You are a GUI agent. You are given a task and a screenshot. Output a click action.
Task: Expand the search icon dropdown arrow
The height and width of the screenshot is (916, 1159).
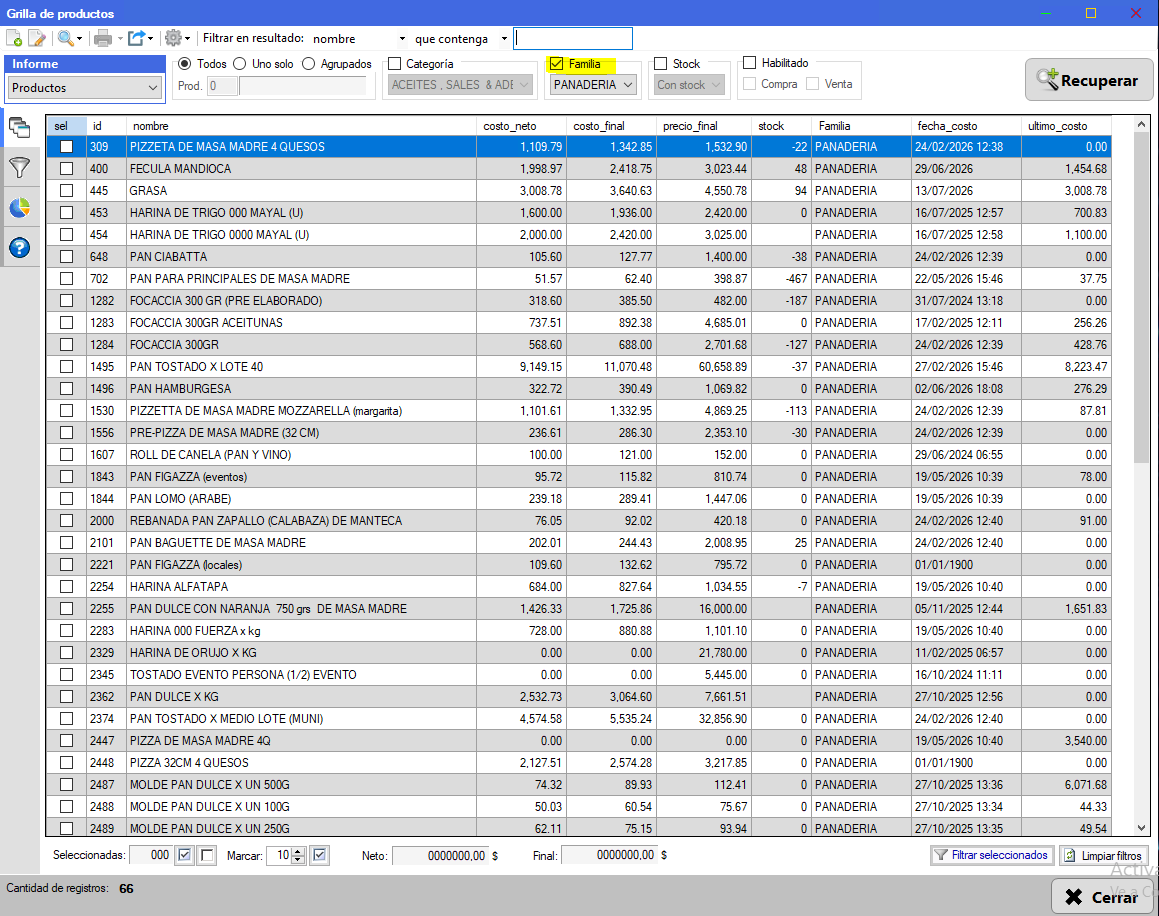point(79,38)
